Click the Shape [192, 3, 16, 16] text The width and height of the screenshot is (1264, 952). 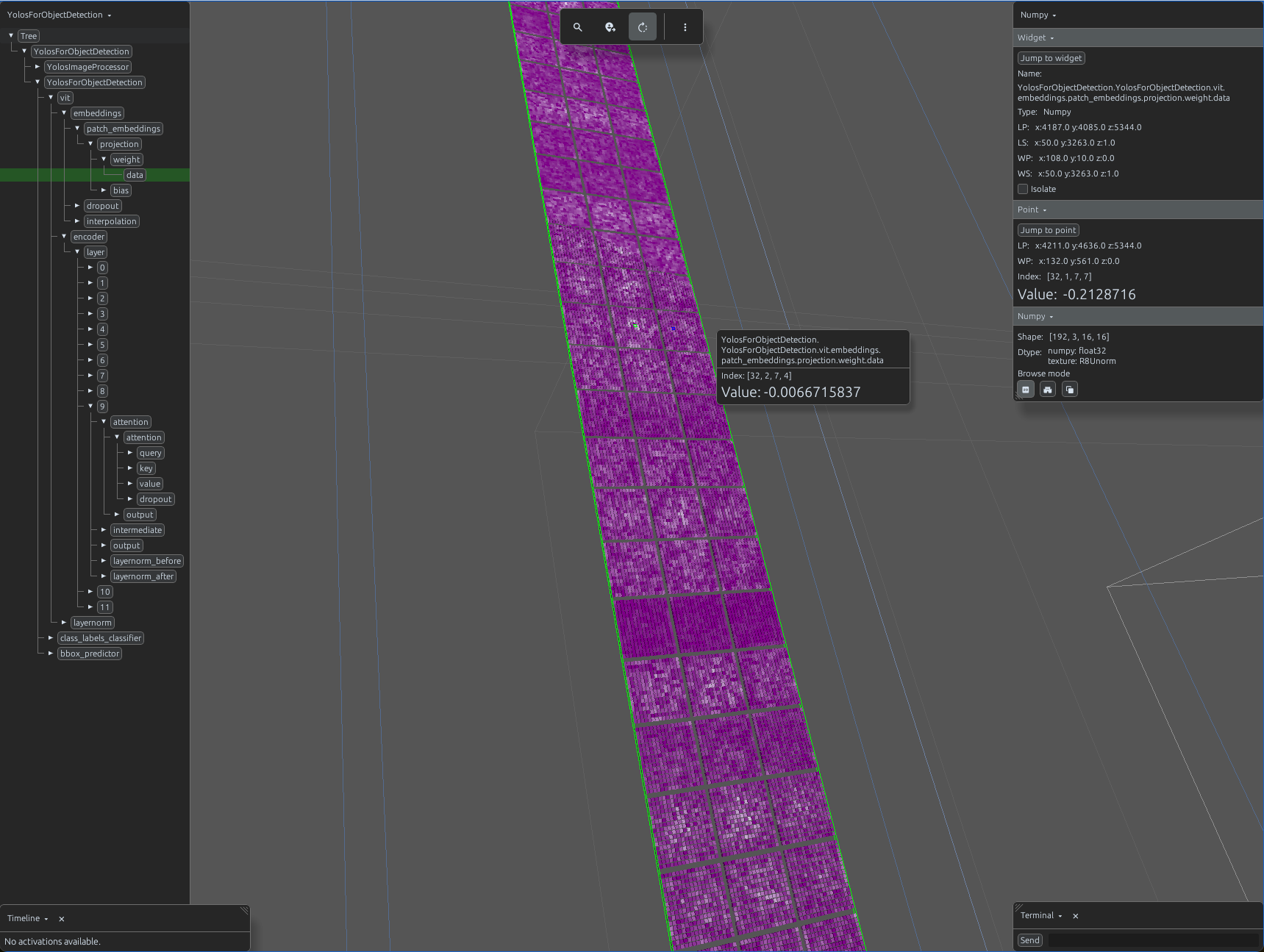[1063, 337]
